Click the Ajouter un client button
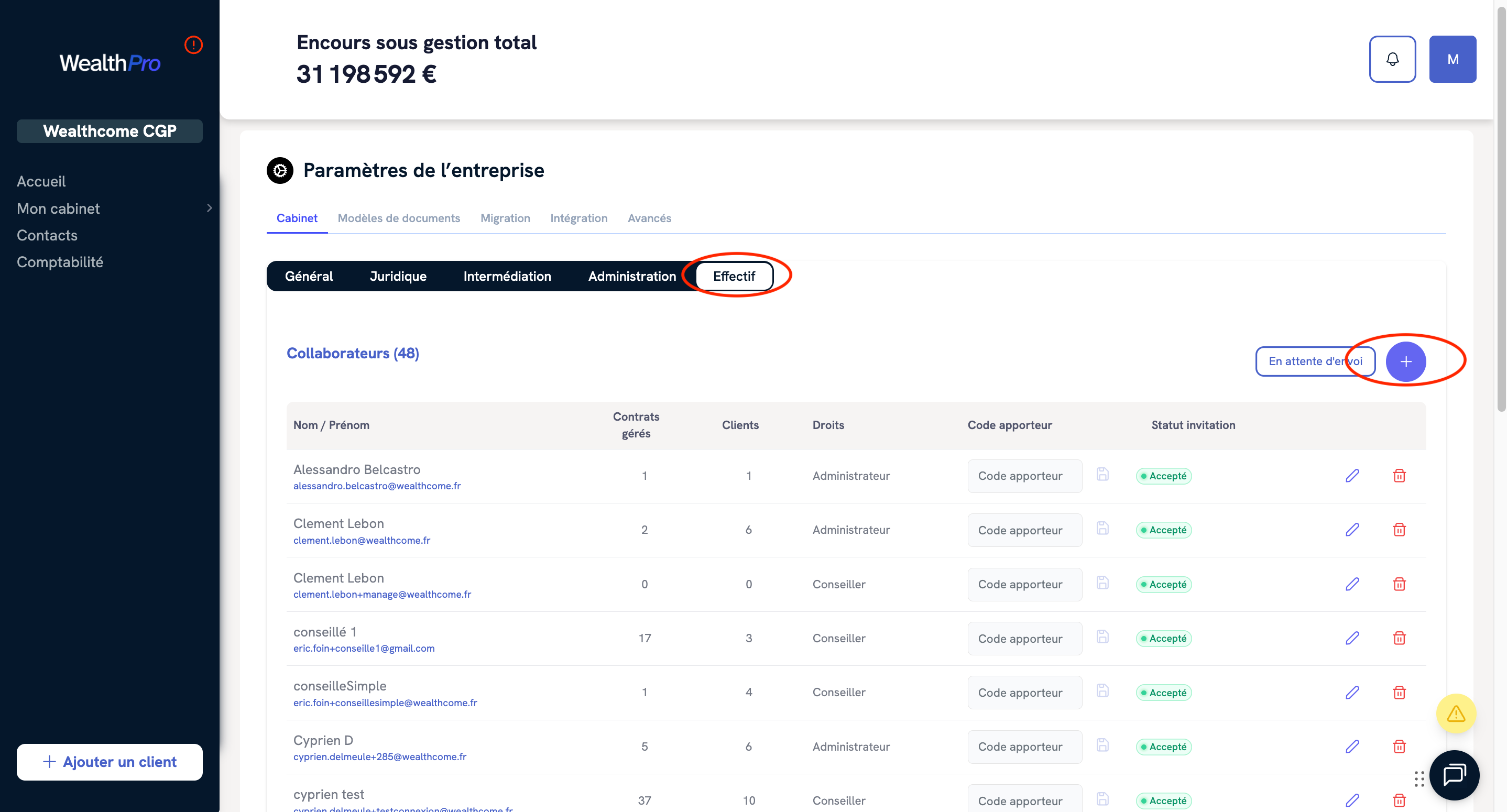Screen dimensions: 1507x812 click(110, 762)
